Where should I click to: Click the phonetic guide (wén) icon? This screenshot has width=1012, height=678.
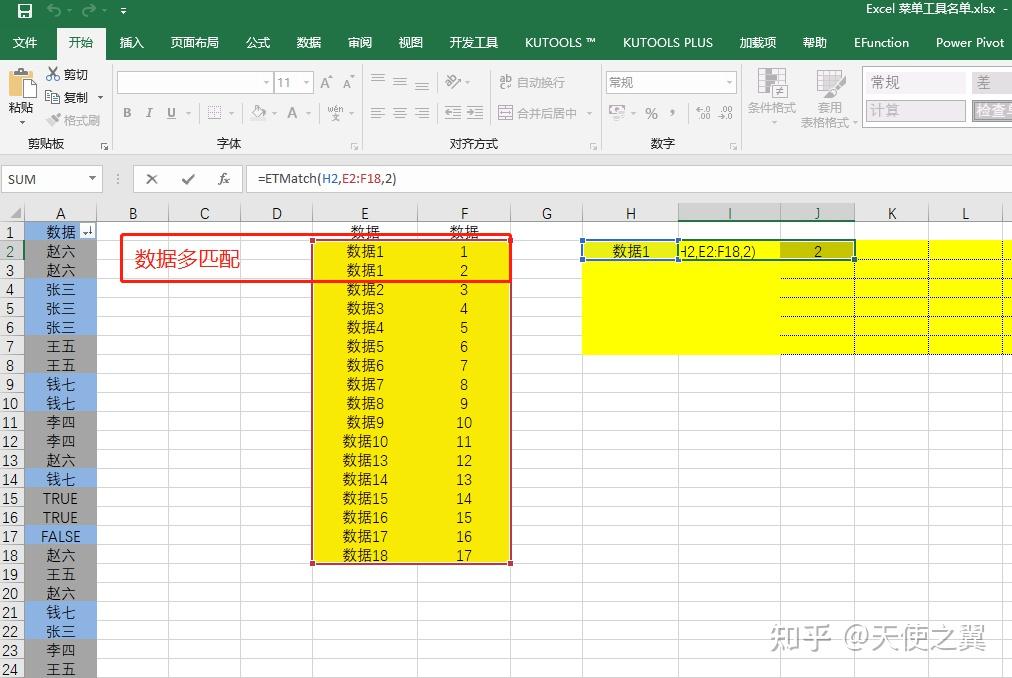(x=336, y=112)
